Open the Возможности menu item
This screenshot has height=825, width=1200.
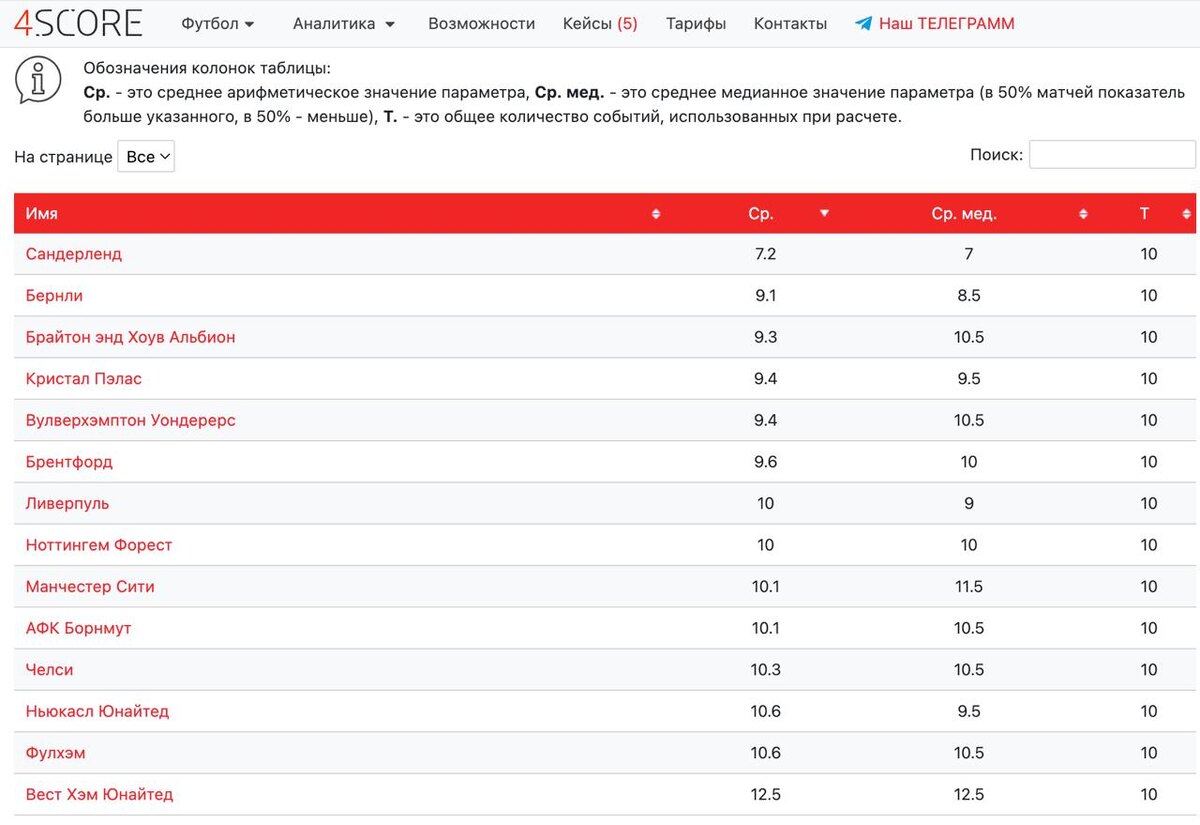(x=482, y=23)
